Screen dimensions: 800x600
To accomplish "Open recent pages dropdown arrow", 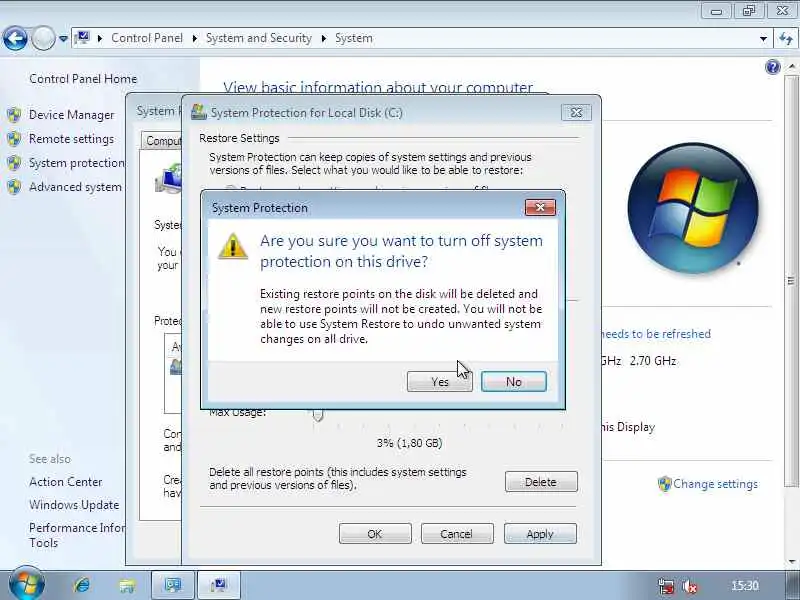I will click(x=63, y=38).
